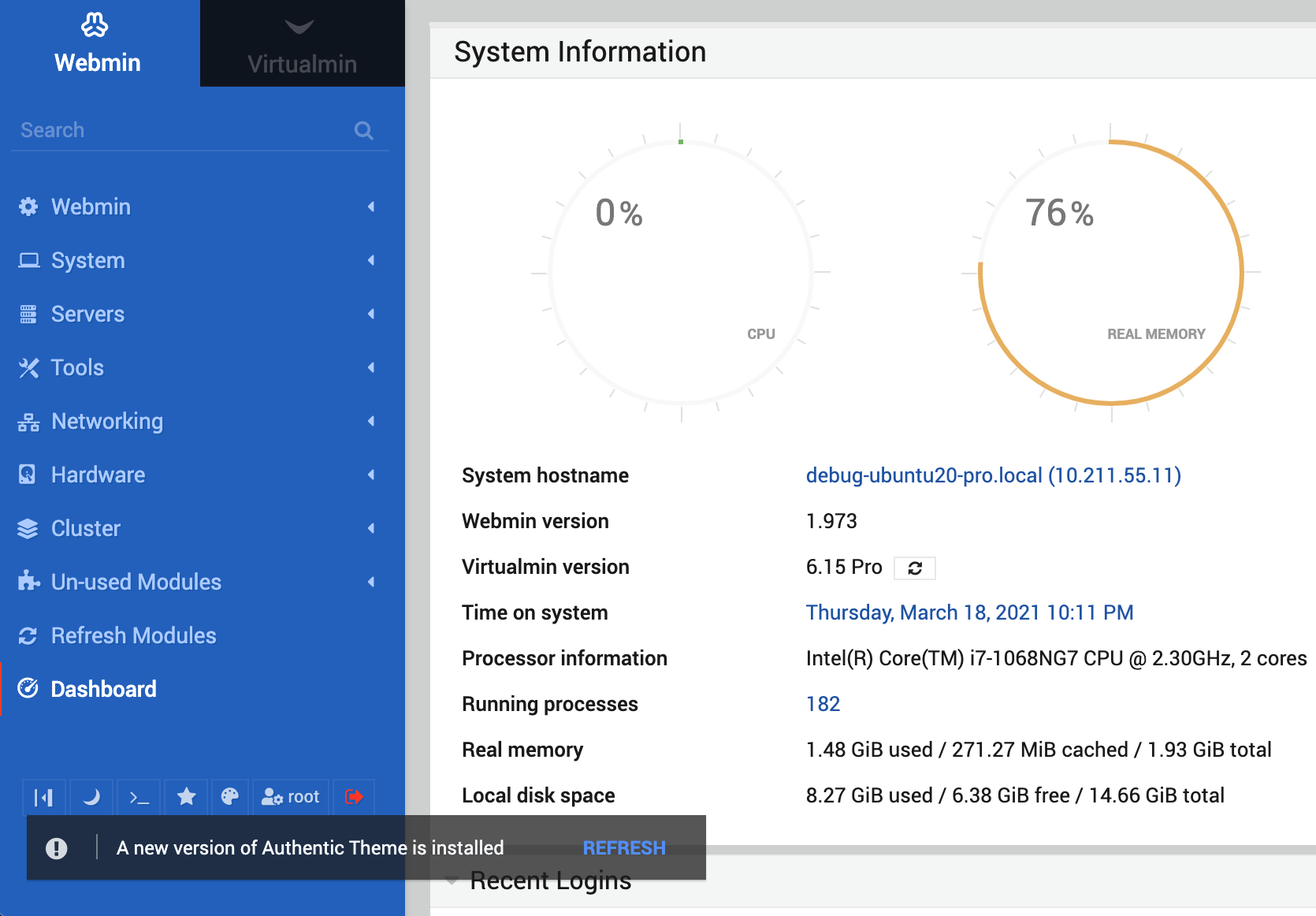Expand the System category
Image resolution: width=1316 pixels, height=916 pixels.
(x=87, y=260)
